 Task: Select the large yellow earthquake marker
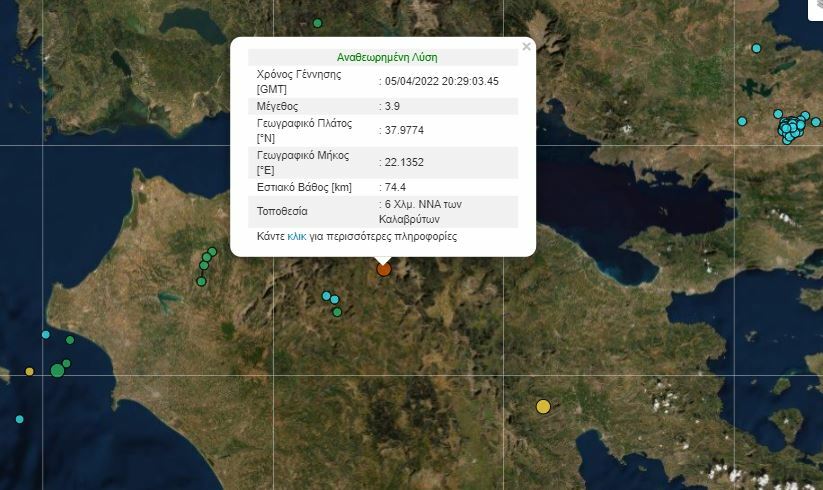coord(543,406)
